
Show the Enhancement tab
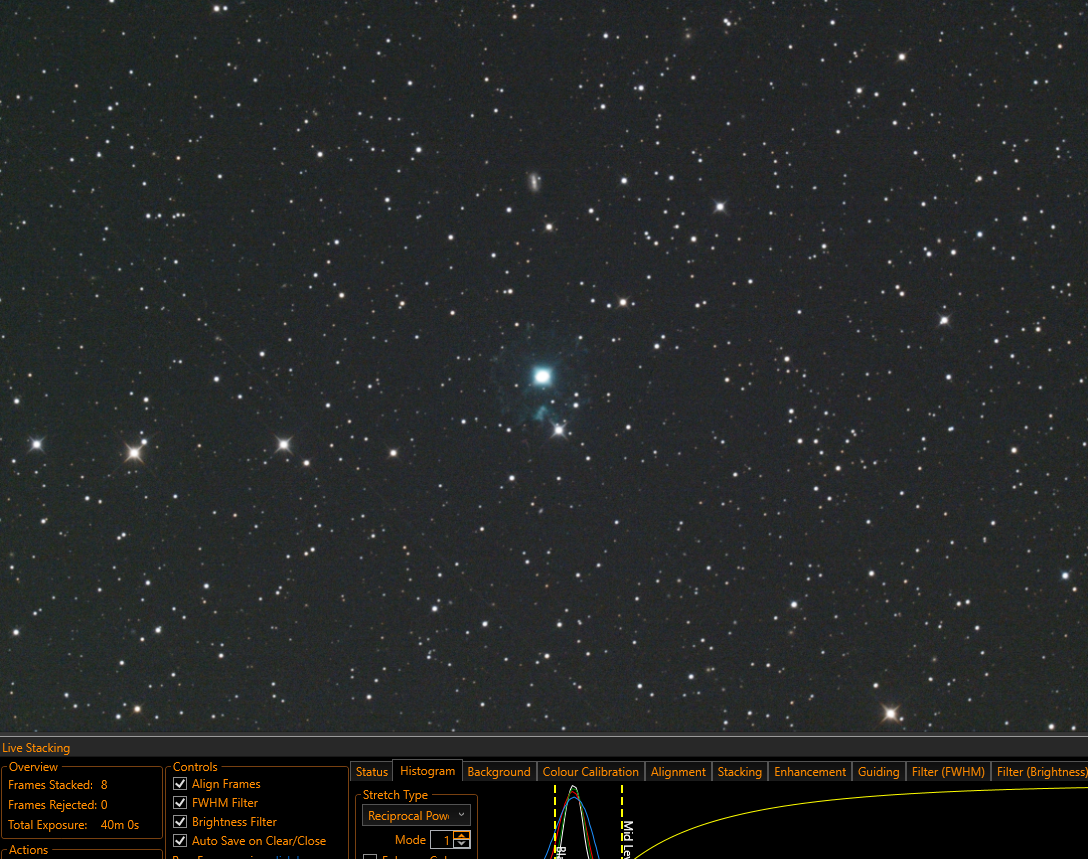[x=810, y=772]
